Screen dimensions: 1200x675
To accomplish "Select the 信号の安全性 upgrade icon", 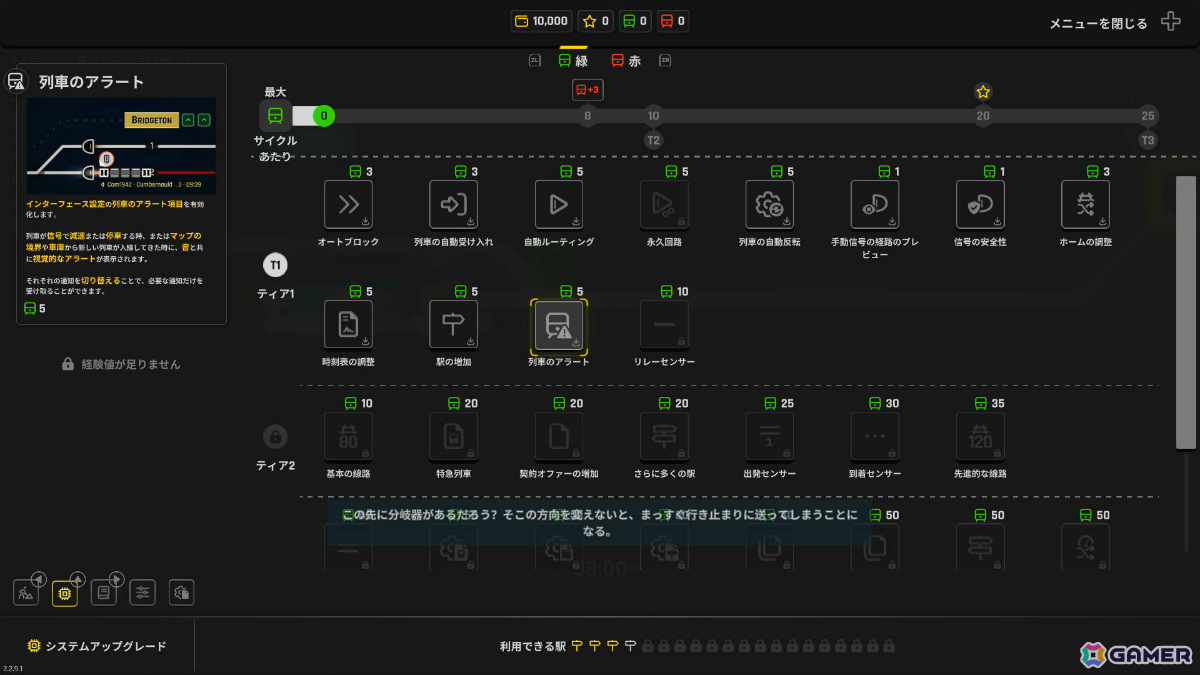I will 980,205.
